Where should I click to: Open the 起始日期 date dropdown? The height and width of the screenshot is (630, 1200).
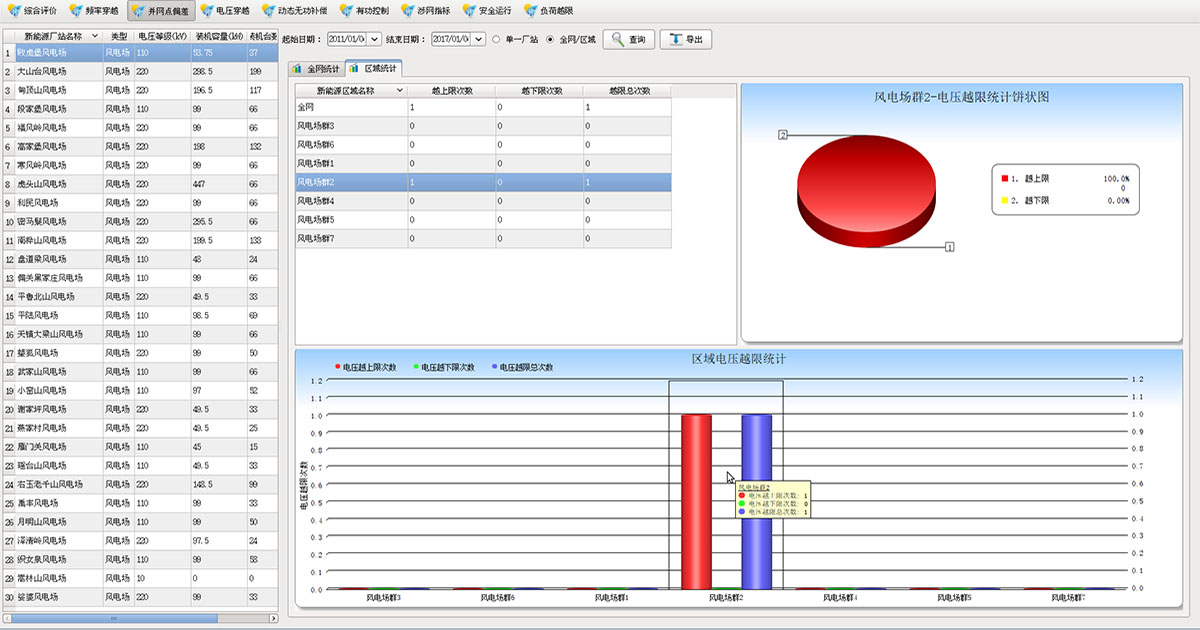pos(376,40)
